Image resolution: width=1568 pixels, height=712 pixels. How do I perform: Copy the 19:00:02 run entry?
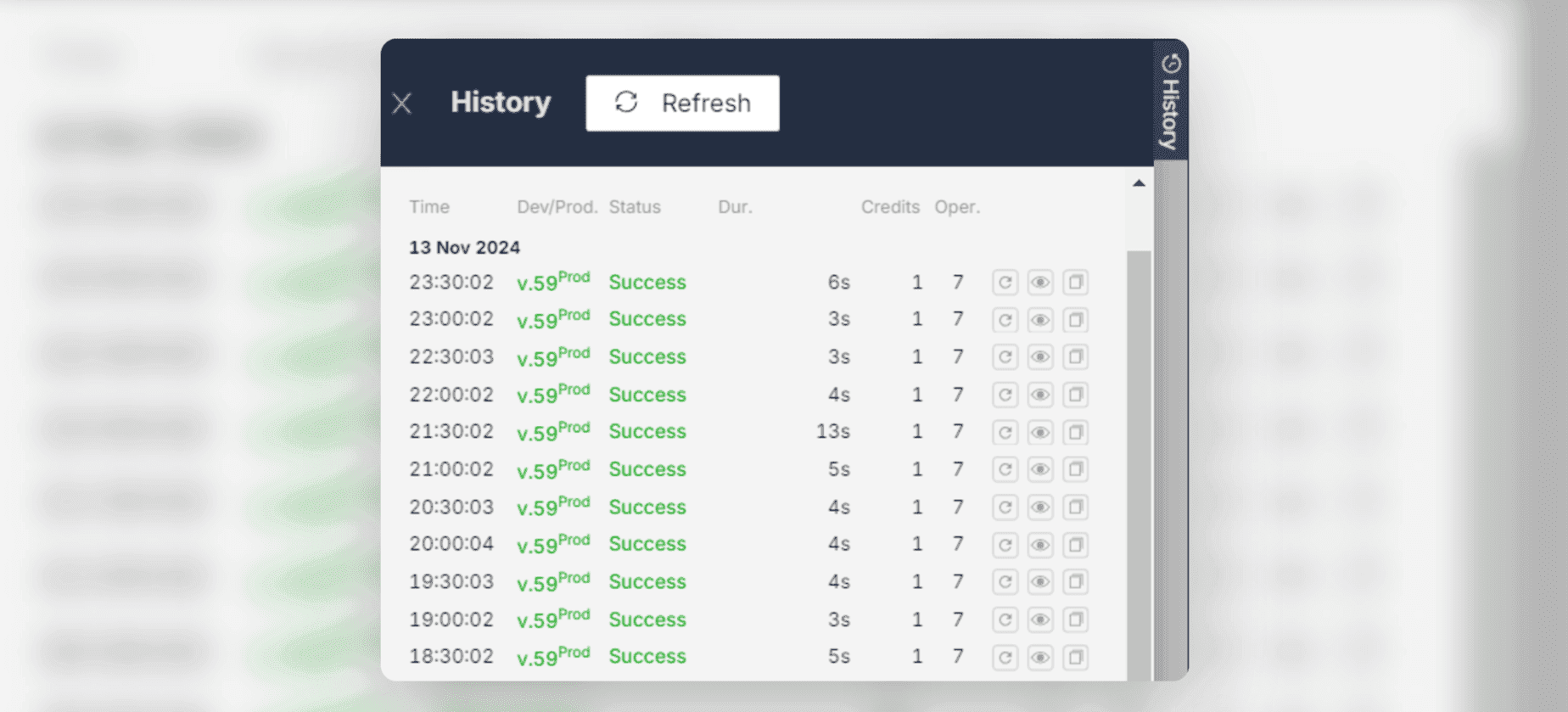[1075, 619]
